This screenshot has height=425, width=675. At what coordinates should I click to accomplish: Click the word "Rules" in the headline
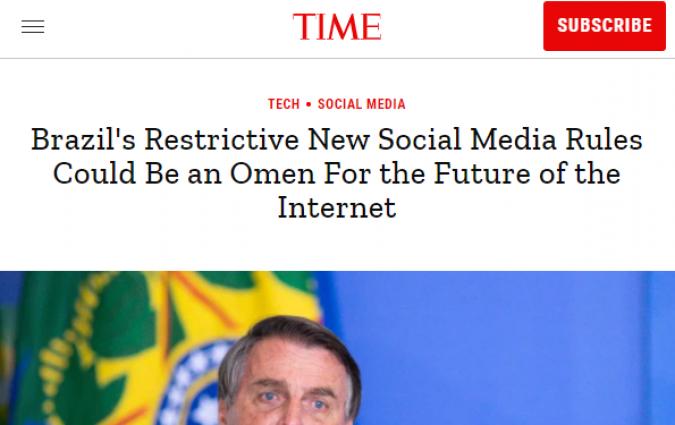pos(606,139)
